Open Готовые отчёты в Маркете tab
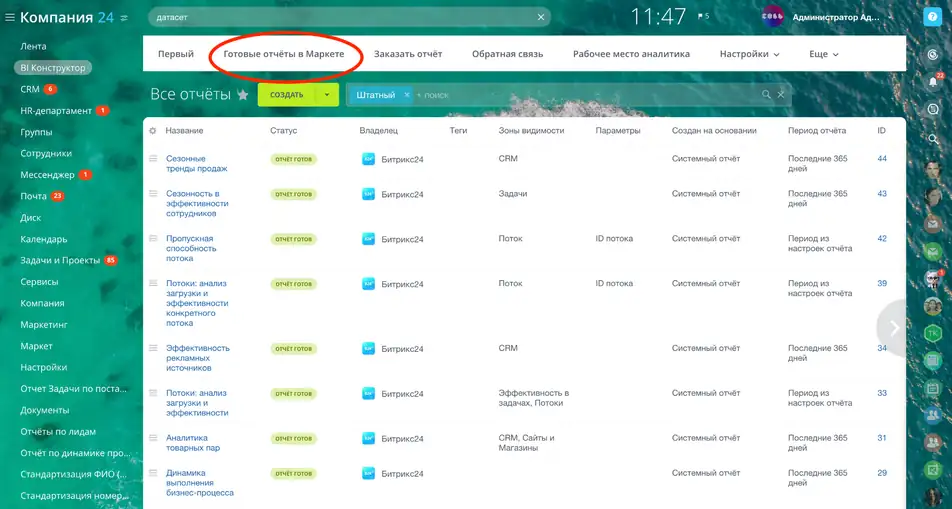 284,54
